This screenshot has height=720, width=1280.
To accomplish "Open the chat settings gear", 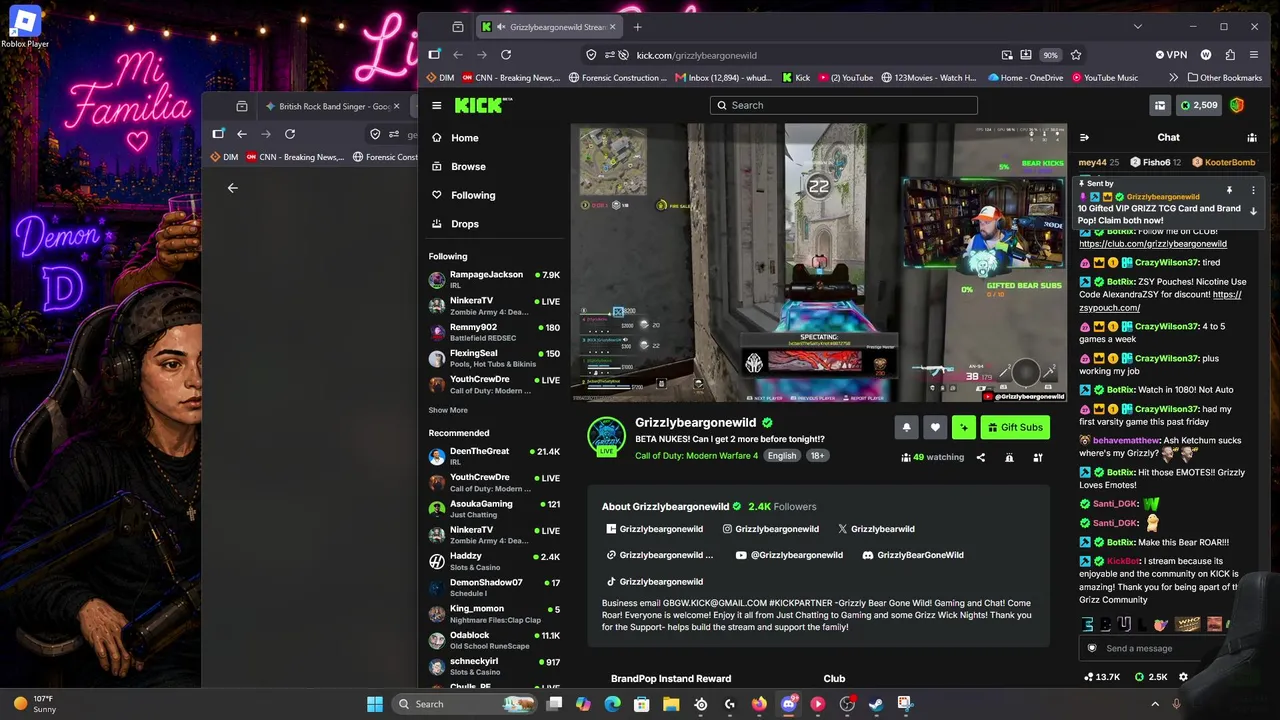I will (1183, 677).
